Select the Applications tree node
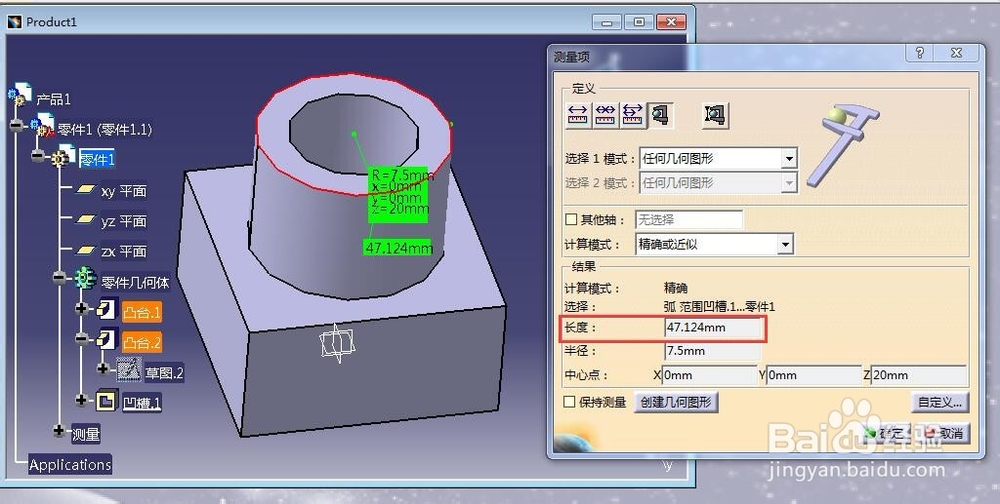Image resolution: width=1000 pixels, height=504 pixels. [70, 464]
